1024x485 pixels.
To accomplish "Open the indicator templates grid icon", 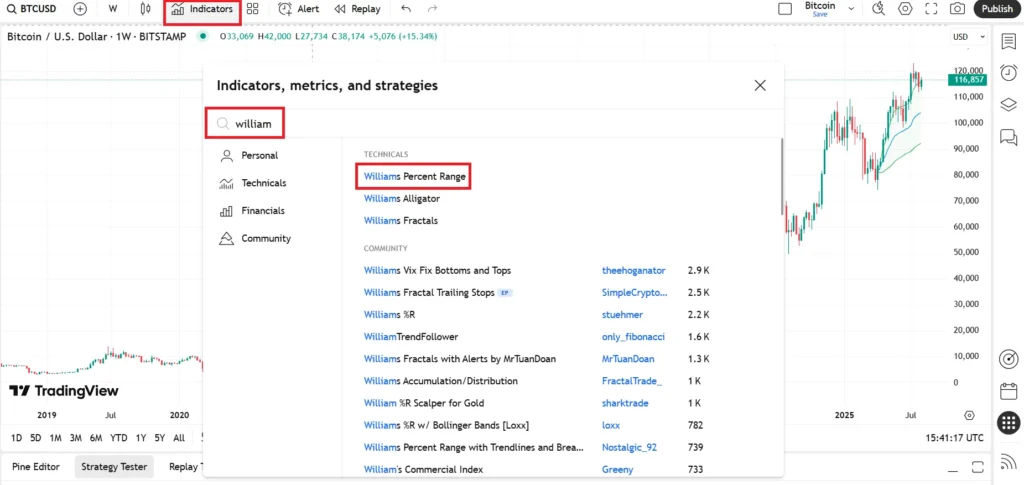I will (x=253, y=9).
